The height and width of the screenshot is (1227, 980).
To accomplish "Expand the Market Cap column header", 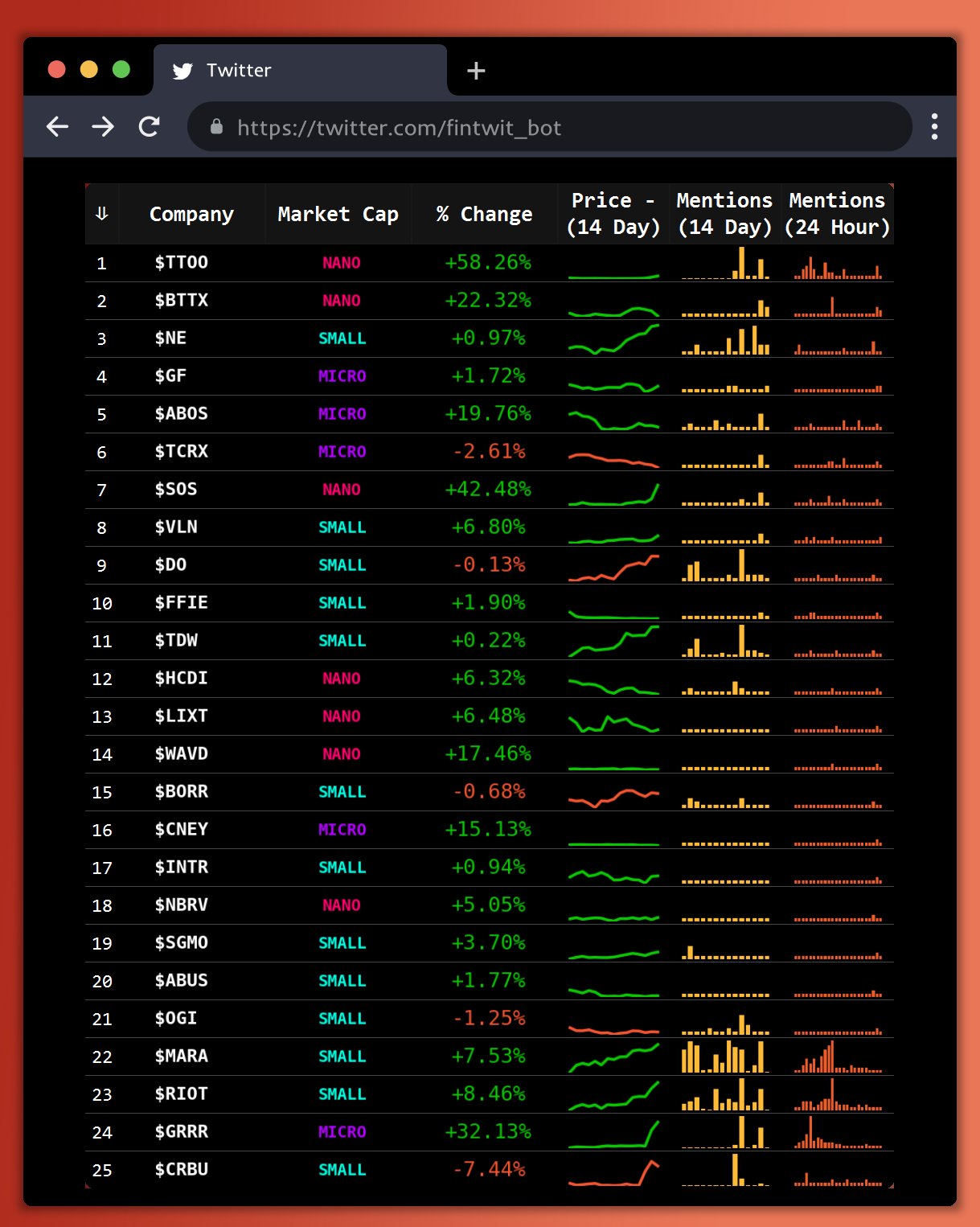I will coord(338,213).
